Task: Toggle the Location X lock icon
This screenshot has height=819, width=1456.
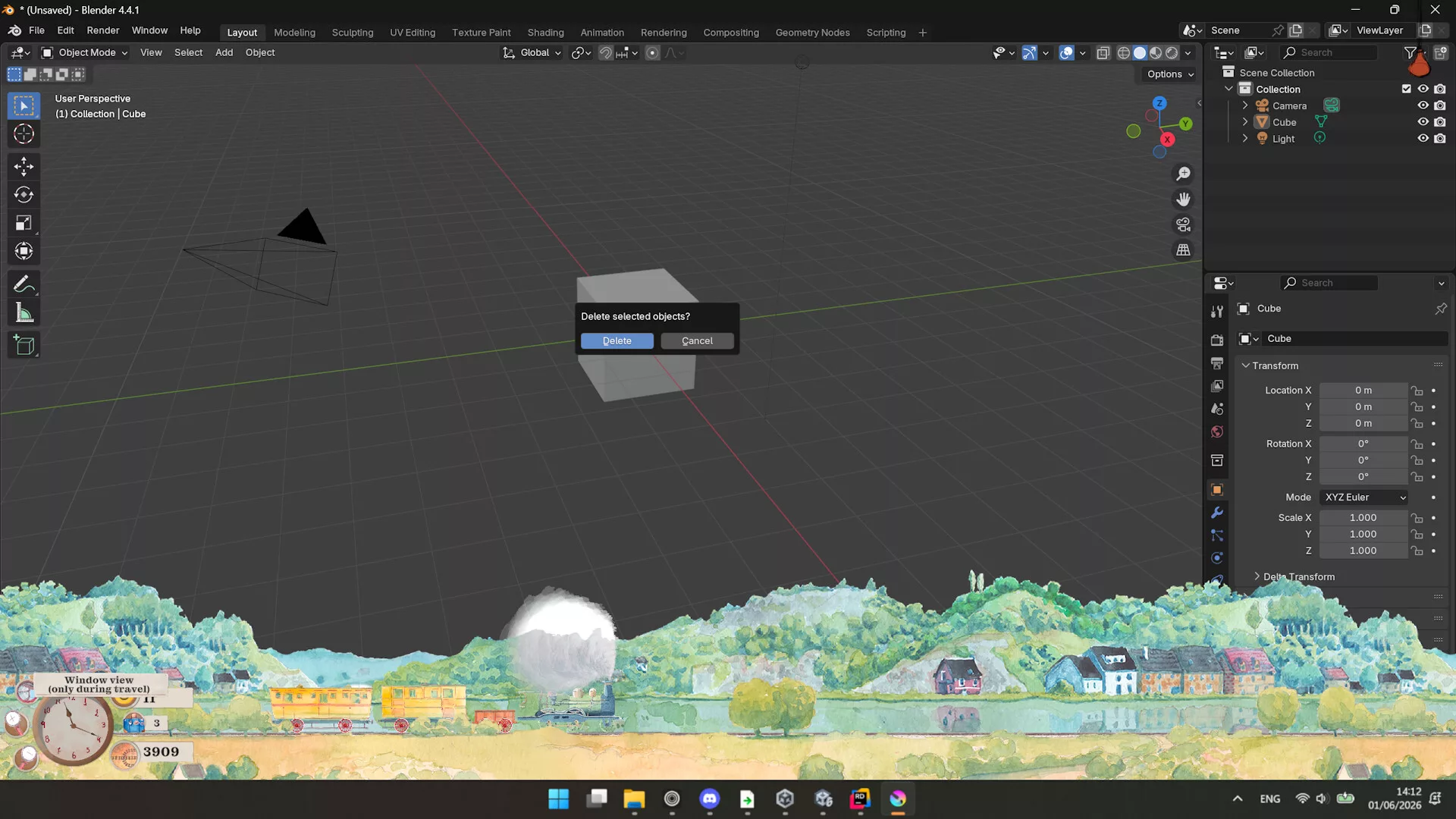Action: click(1417, 391)
